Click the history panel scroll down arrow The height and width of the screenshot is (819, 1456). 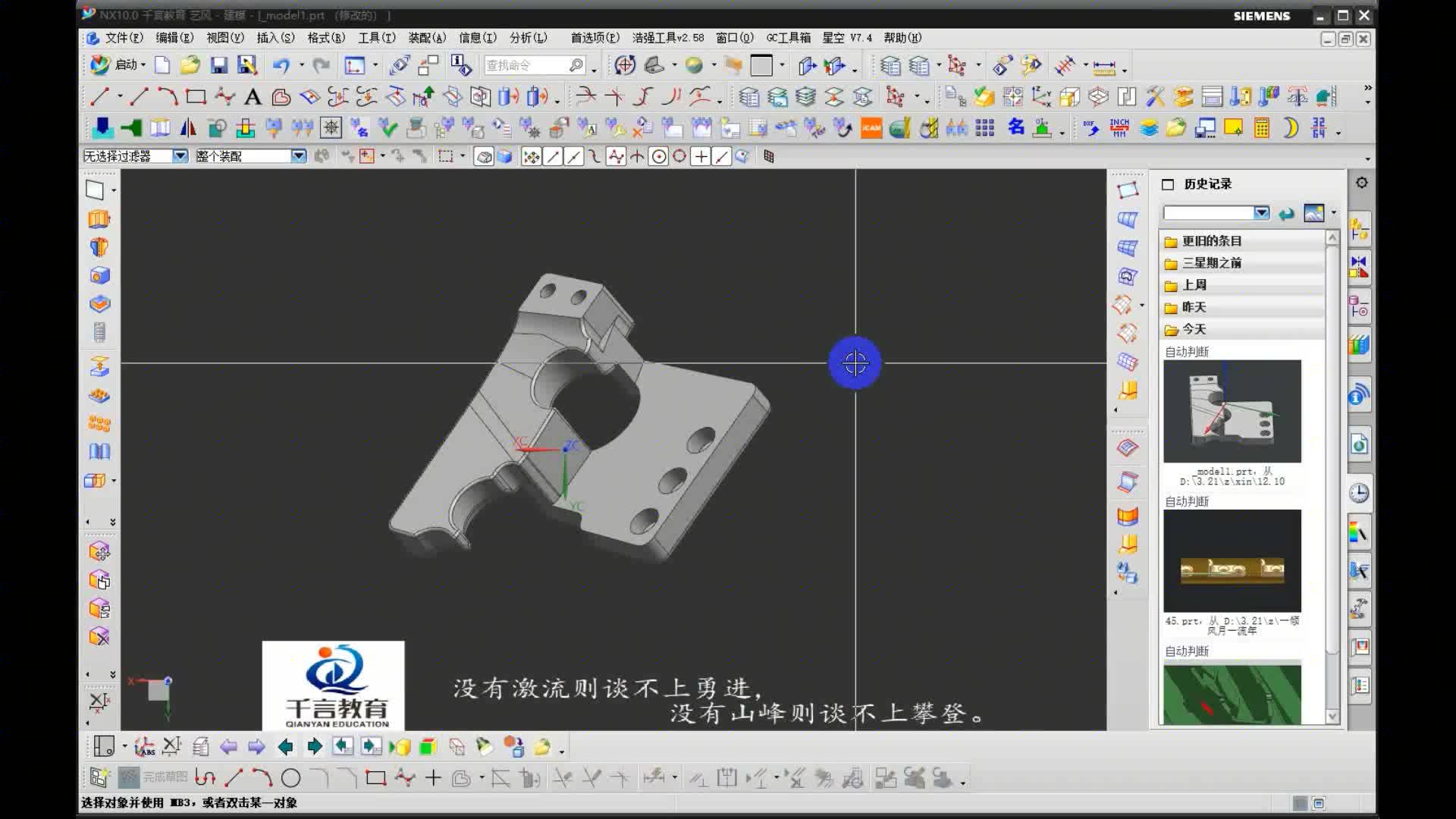[1332, 716]
